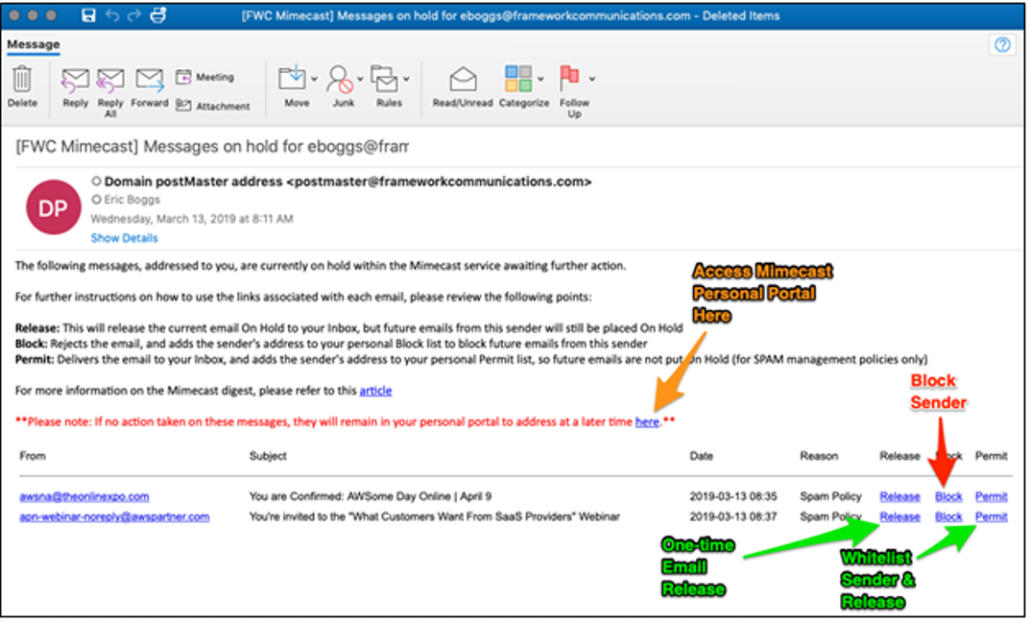Expand the Junk dropdown arrow

(360, 79)
